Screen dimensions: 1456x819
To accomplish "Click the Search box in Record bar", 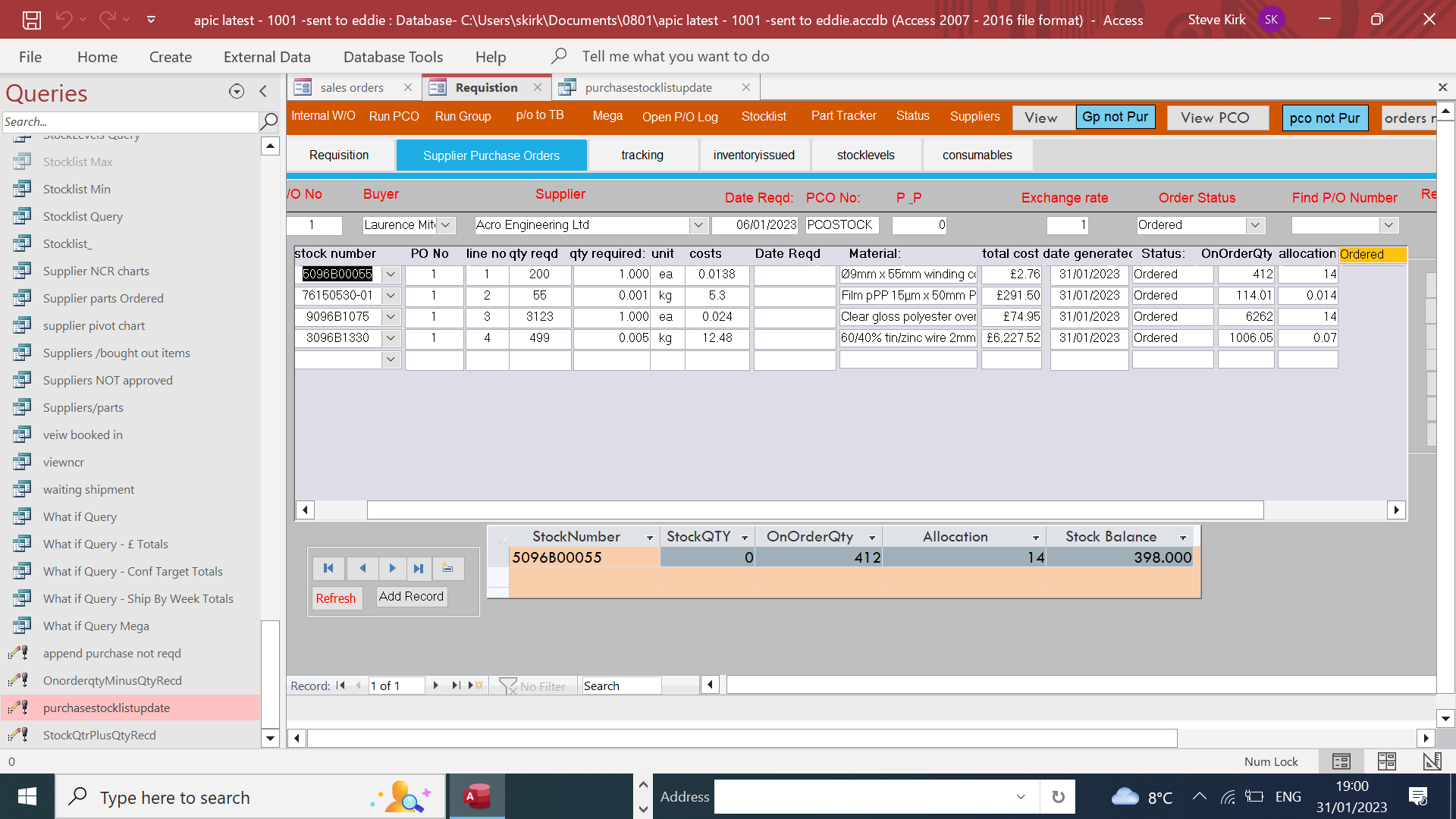I will point(621,686).
